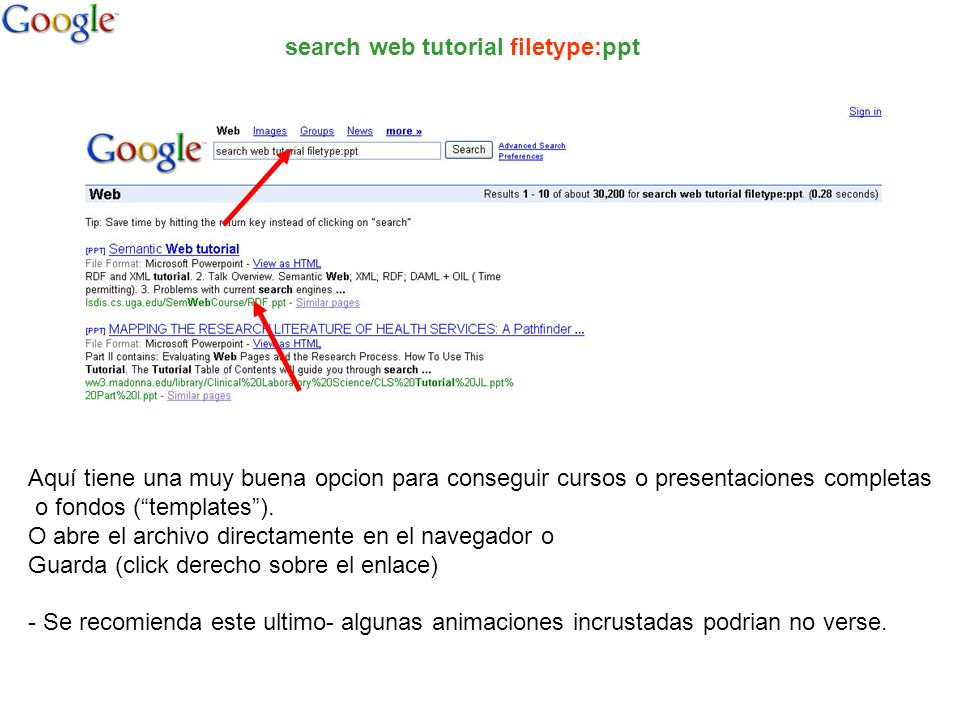
Task: View Semantic Web tutorial result as HTML
Action: (x=287, y=264)
